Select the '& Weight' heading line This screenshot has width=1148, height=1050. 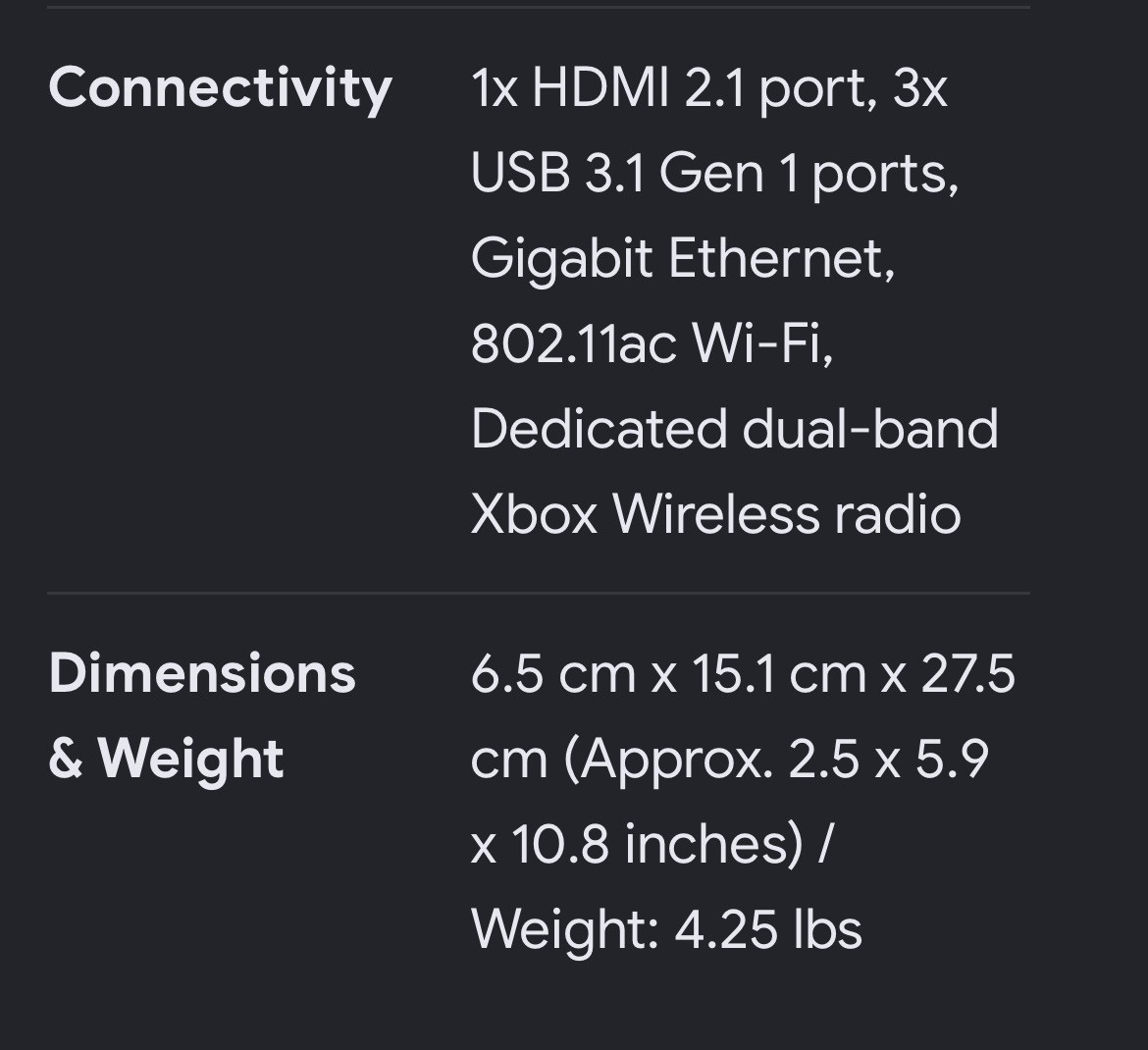[166, 760]
